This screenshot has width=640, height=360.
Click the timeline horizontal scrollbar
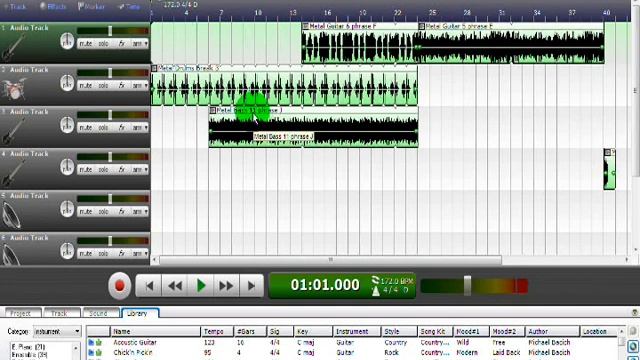coord(330,260)
